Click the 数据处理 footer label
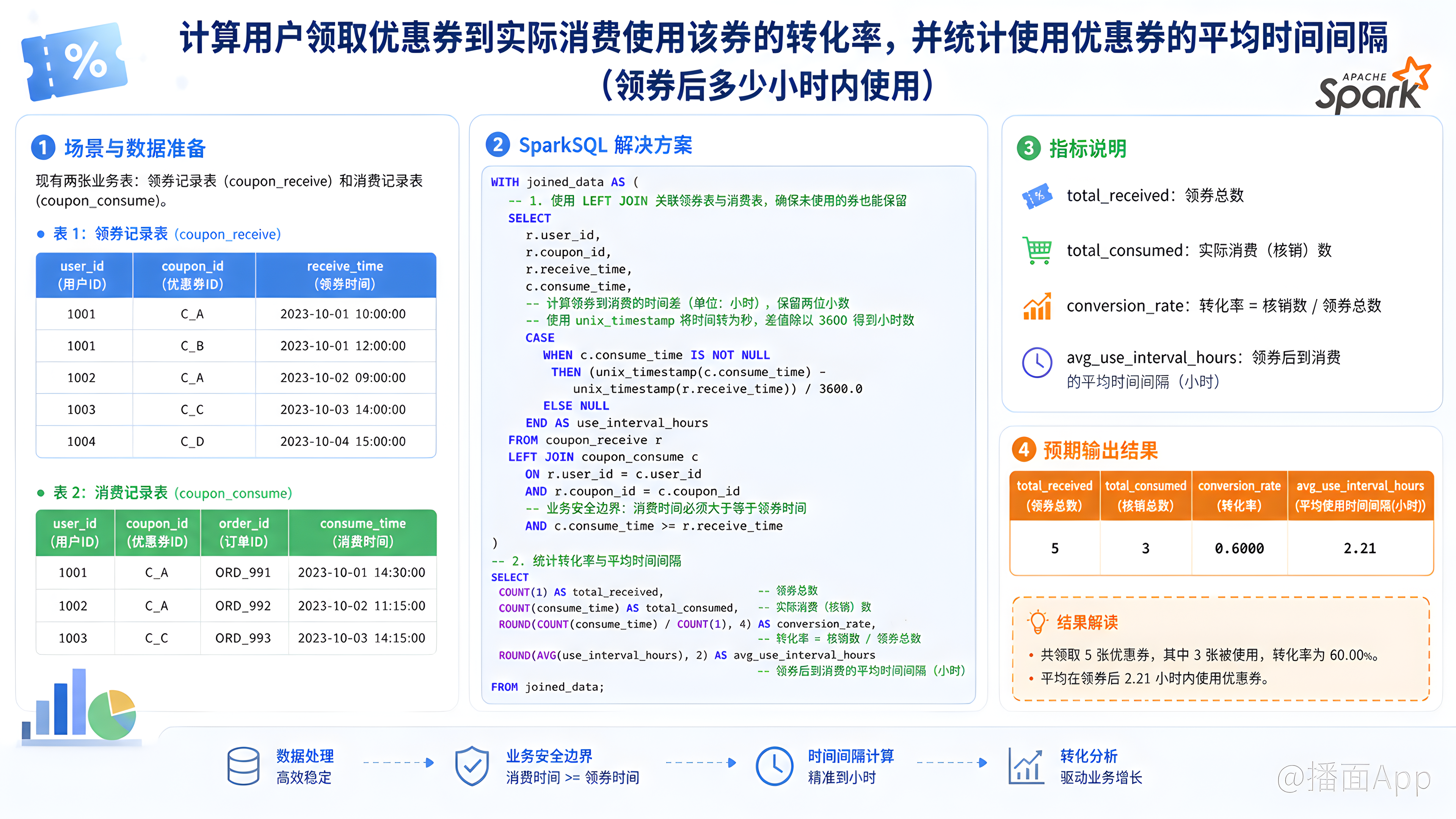 point(304,756)
